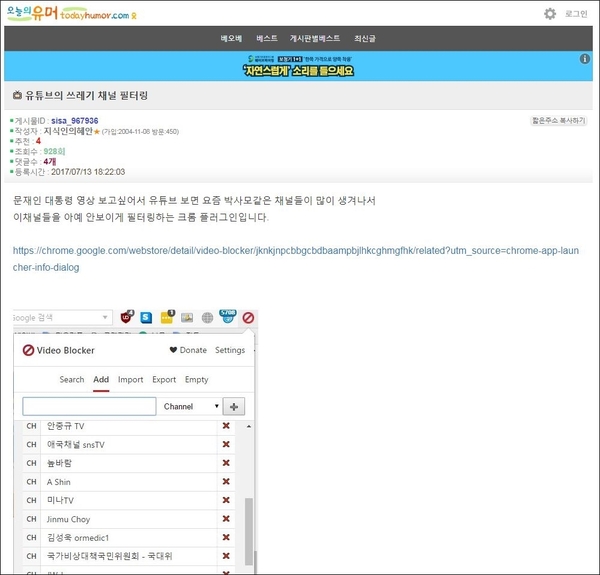
Task: Open the todayhumor.com site logo
Action: pyautogui.click(x=72, y=13)
